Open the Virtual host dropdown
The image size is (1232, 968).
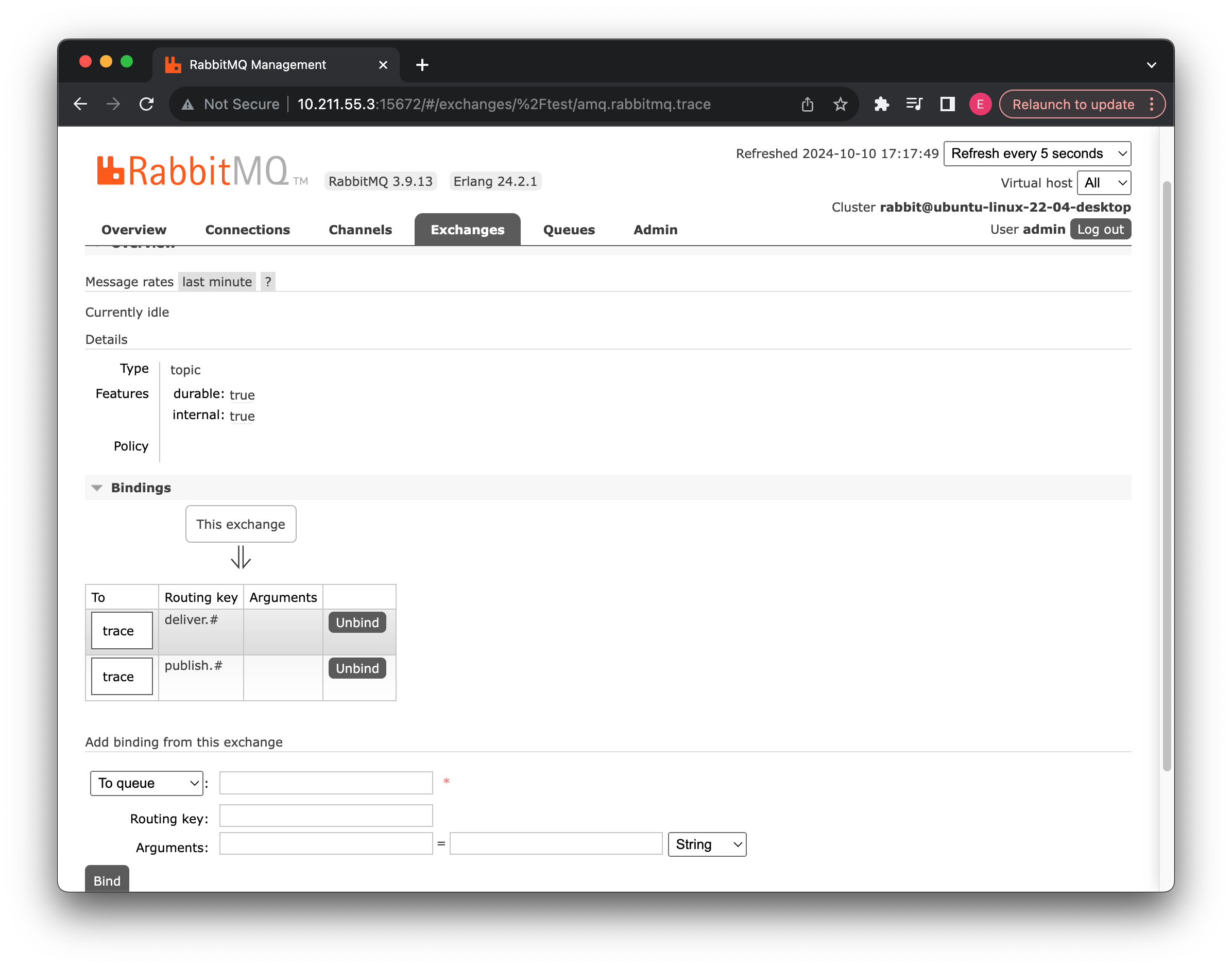pyautogui.click(x=1103, y=183)
